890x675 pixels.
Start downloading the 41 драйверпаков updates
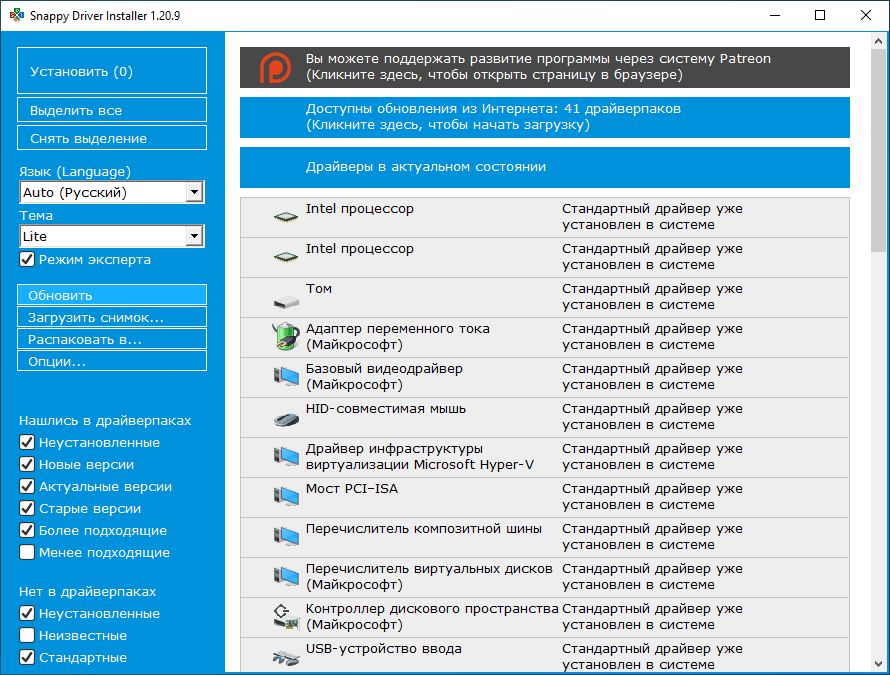point(545,118)
